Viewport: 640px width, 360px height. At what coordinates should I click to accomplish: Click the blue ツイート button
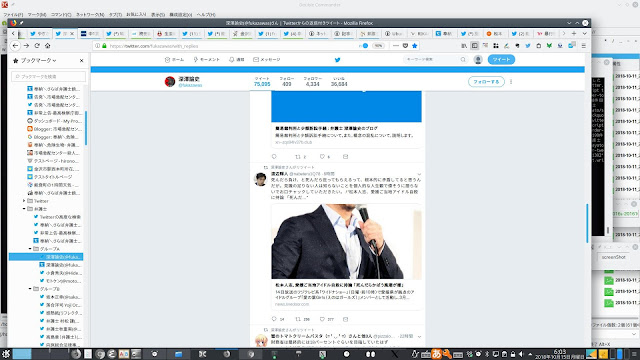click(501, 60)
